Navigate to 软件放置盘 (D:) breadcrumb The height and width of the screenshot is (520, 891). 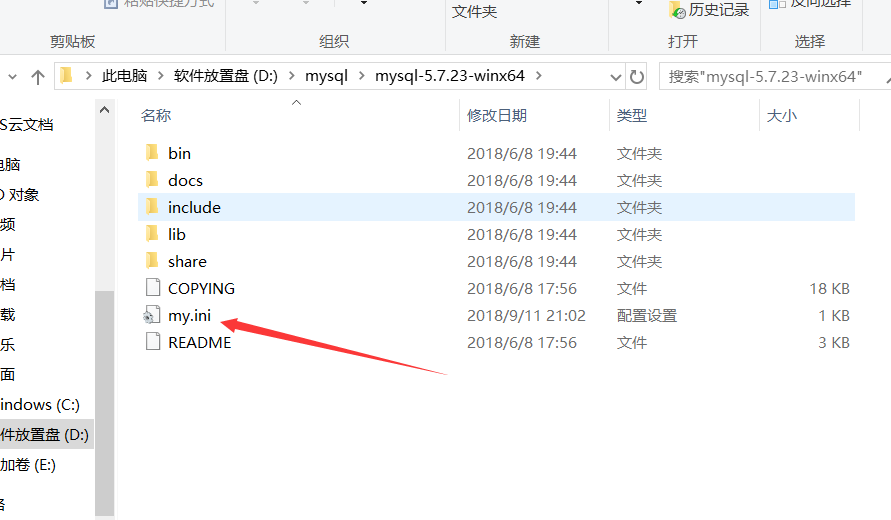coord(226,76)
